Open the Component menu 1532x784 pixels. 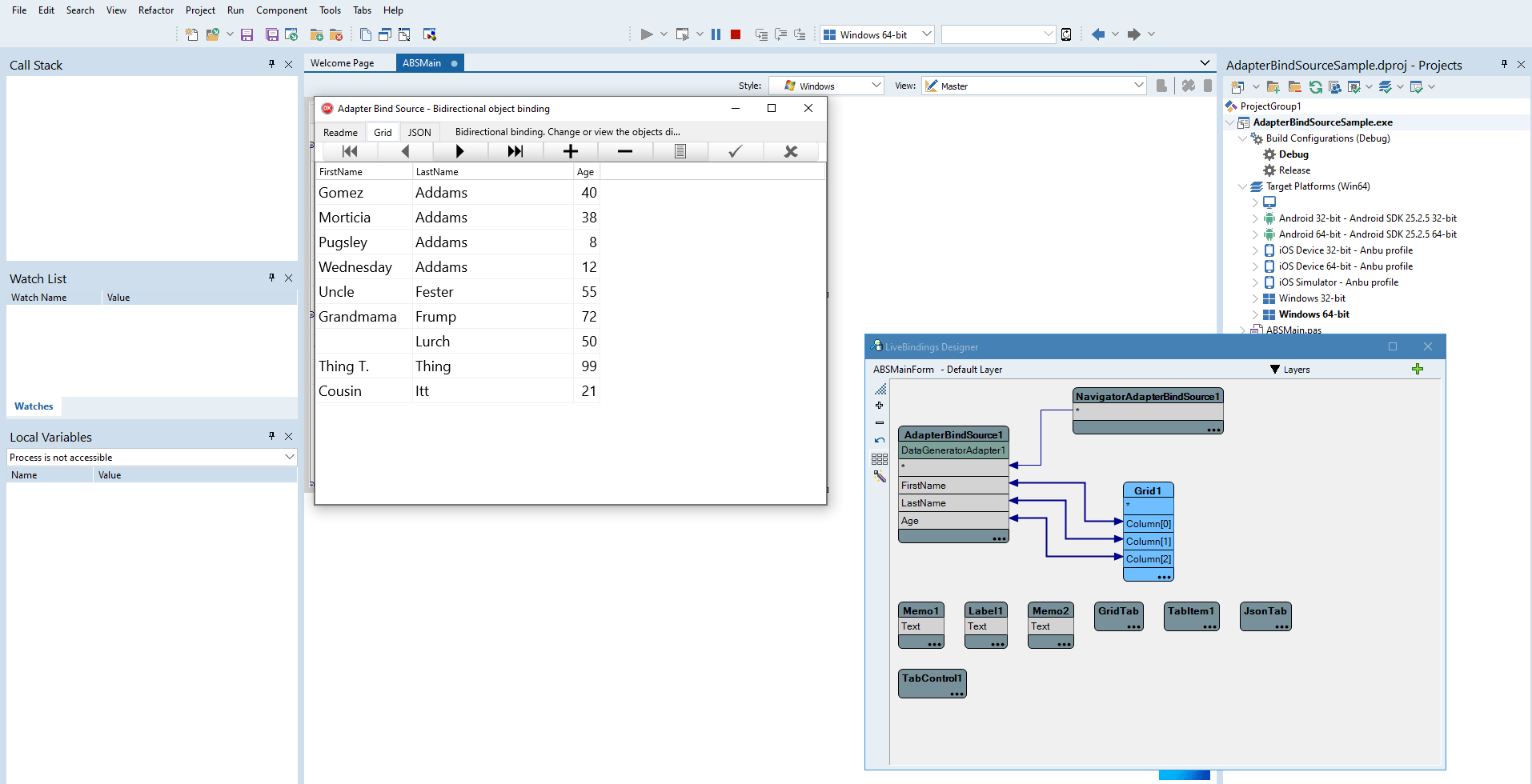pos(282,10)
